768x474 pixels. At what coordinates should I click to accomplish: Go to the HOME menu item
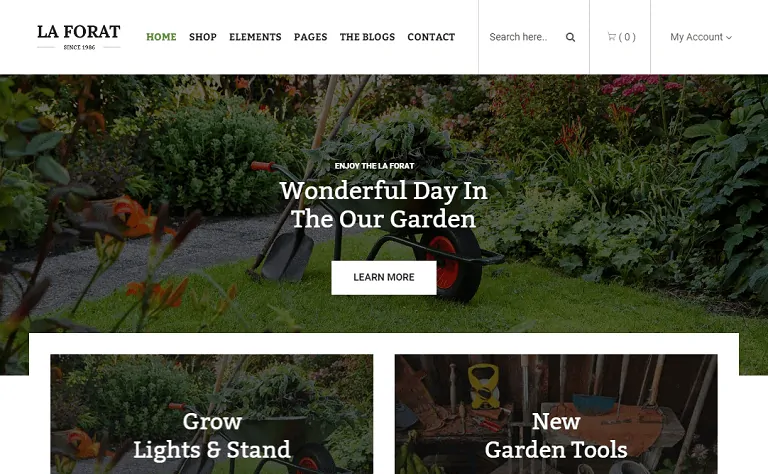tap(161, 37)
